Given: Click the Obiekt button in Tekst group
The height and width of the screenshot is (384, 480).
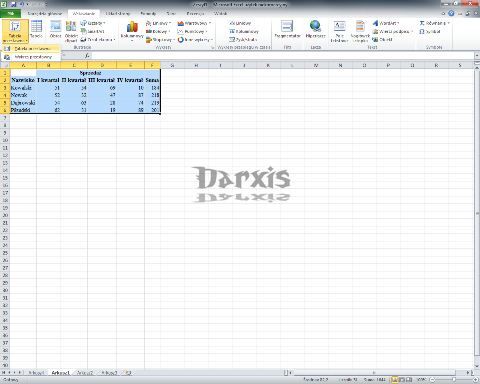Looking at the screenshot, I should pyautogui.click(x=382, y=39).
